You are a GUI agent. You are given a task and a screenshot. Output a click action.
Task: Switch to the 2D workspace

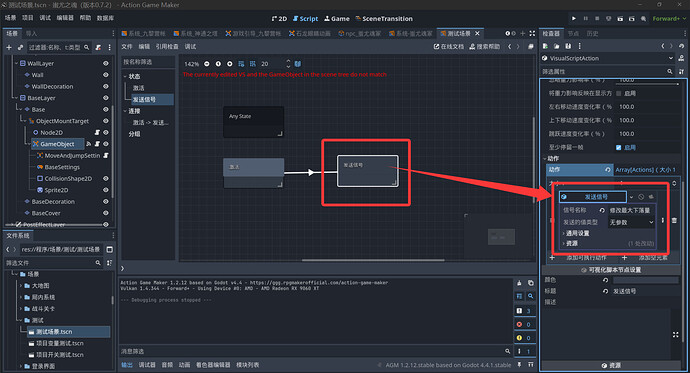tap(279, 18)
